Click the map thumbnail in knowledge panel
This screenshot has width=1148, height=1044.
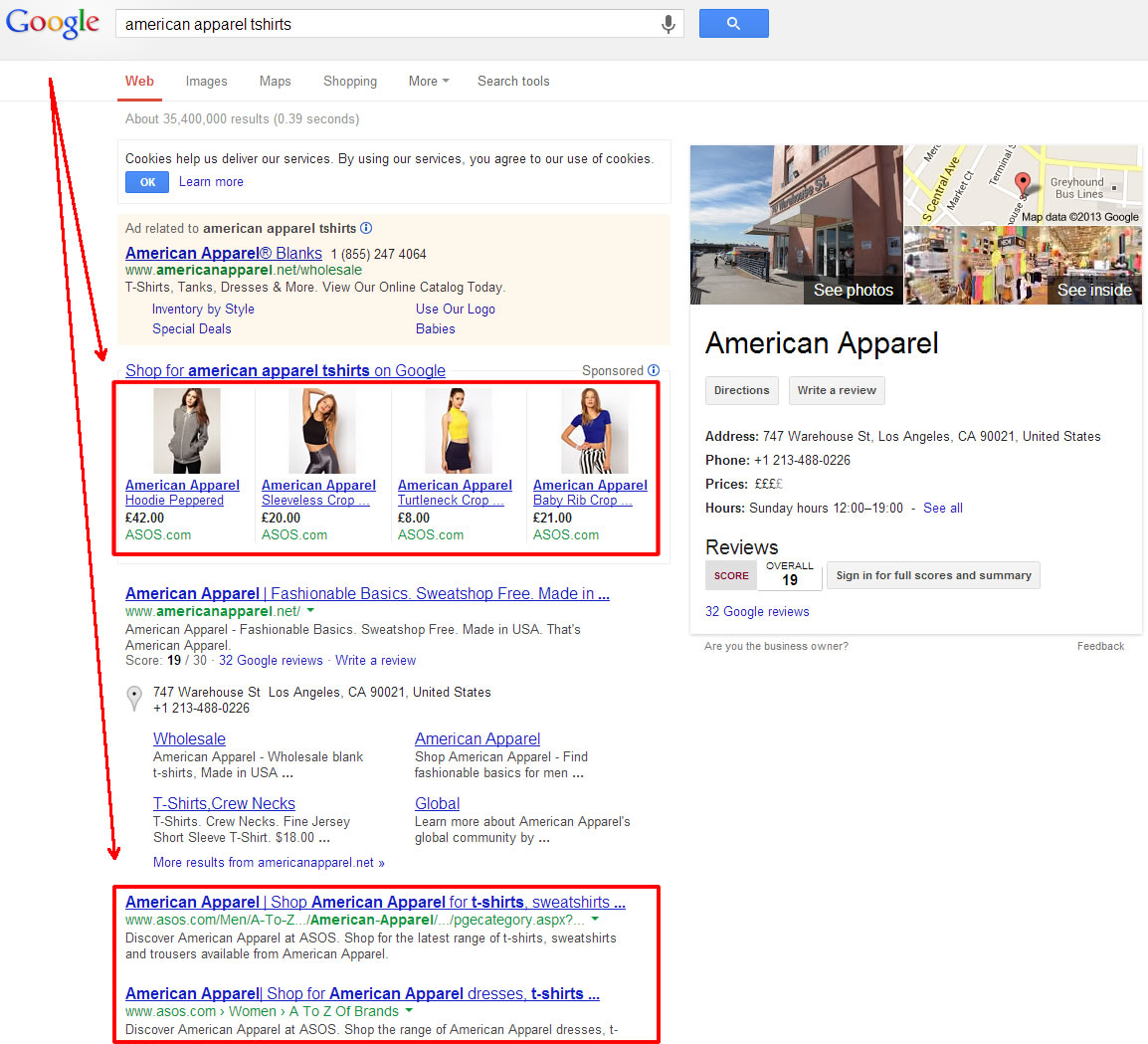pos(1023,185)
